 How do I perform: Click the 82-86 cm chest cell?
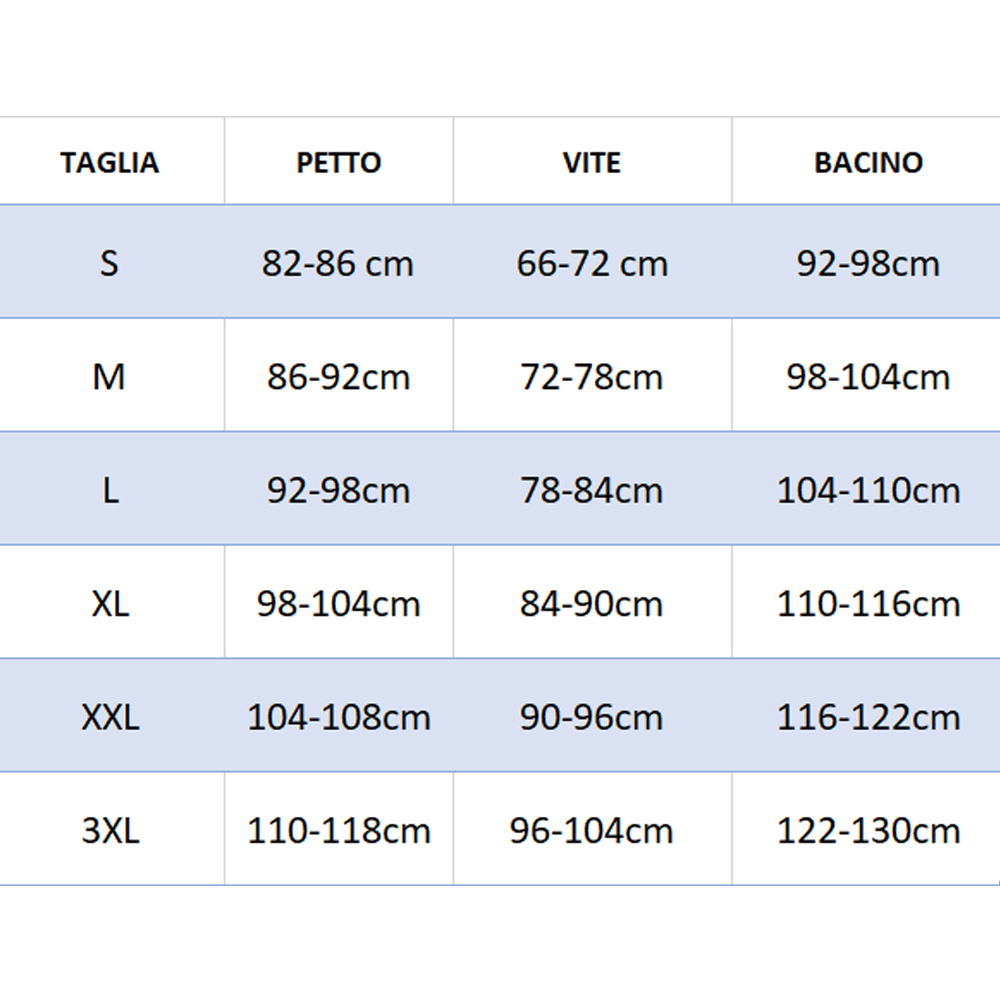338,264
